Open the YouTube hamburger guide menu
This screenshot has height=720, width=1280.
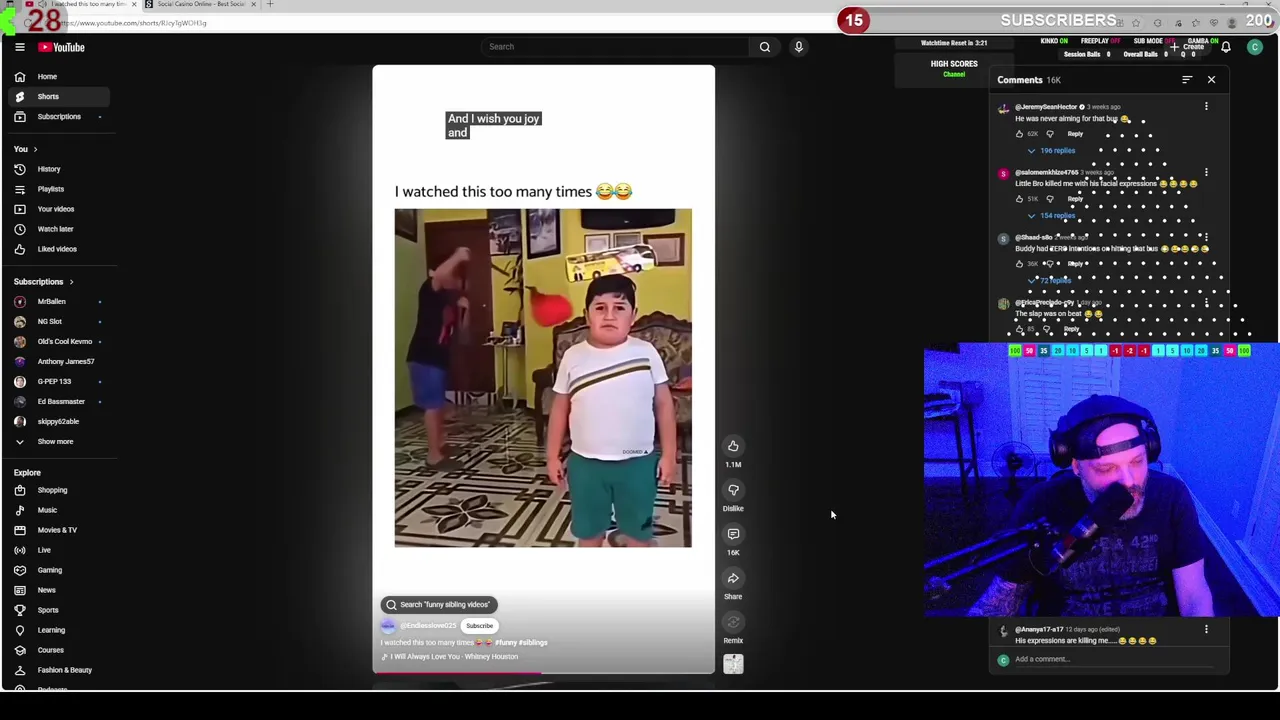click(x=20, y=47)
